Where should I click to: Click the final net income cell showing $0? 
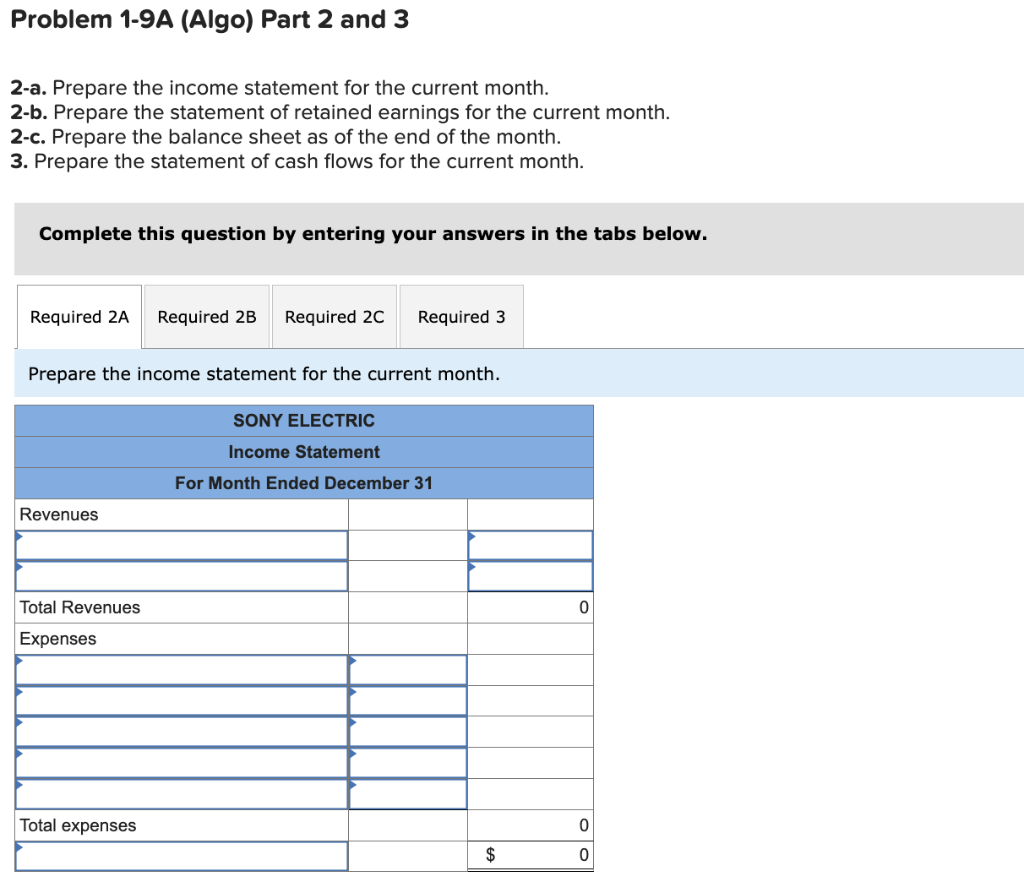pyautogui.click(x=530, y=855)
